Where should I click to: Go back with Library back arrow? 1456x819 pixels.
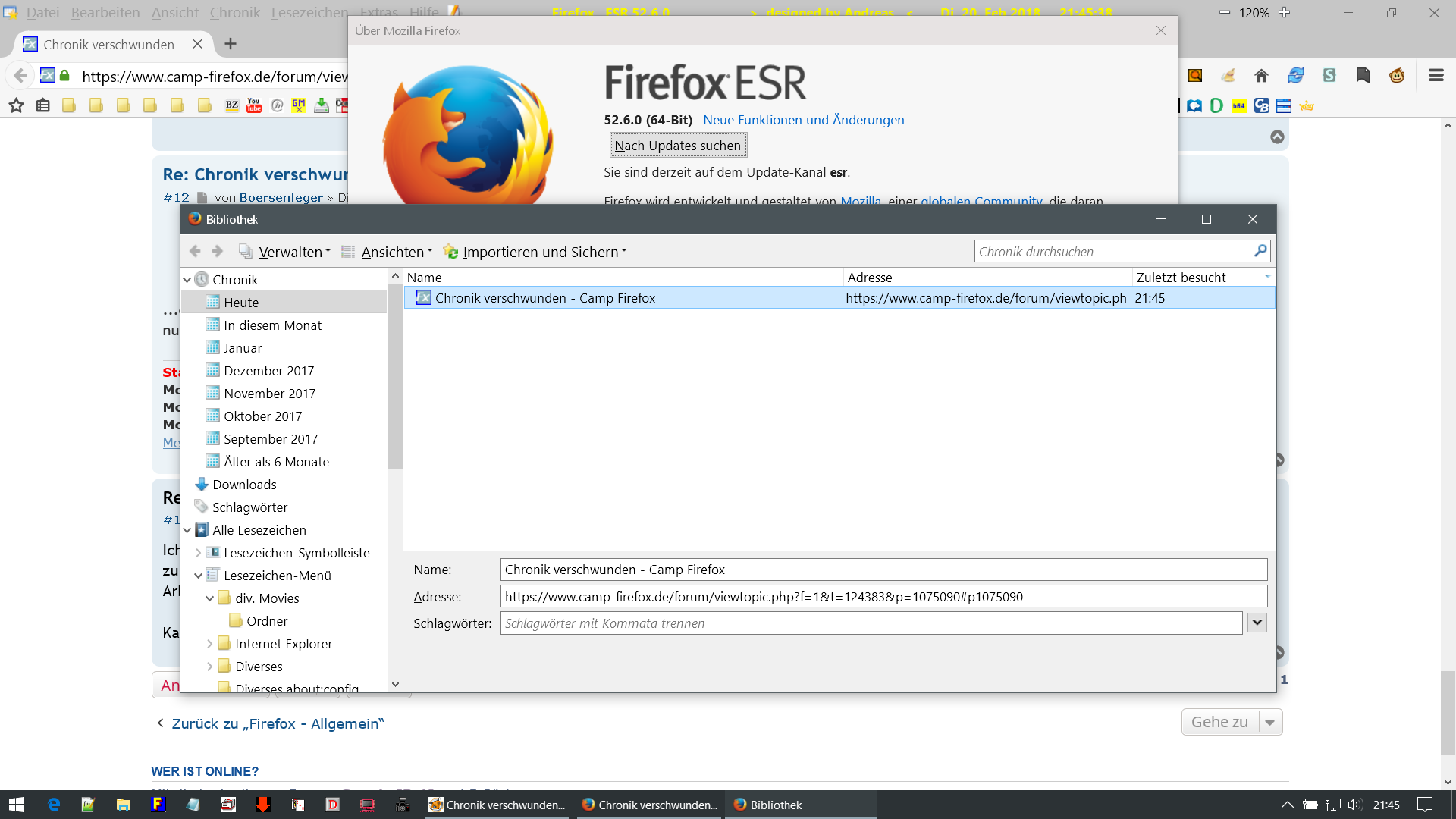195,252
